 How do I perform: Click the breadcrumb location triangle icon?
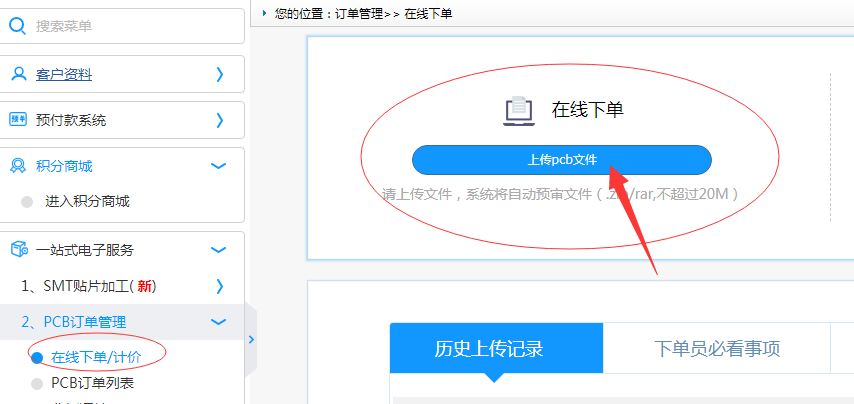tap(264, 13)
